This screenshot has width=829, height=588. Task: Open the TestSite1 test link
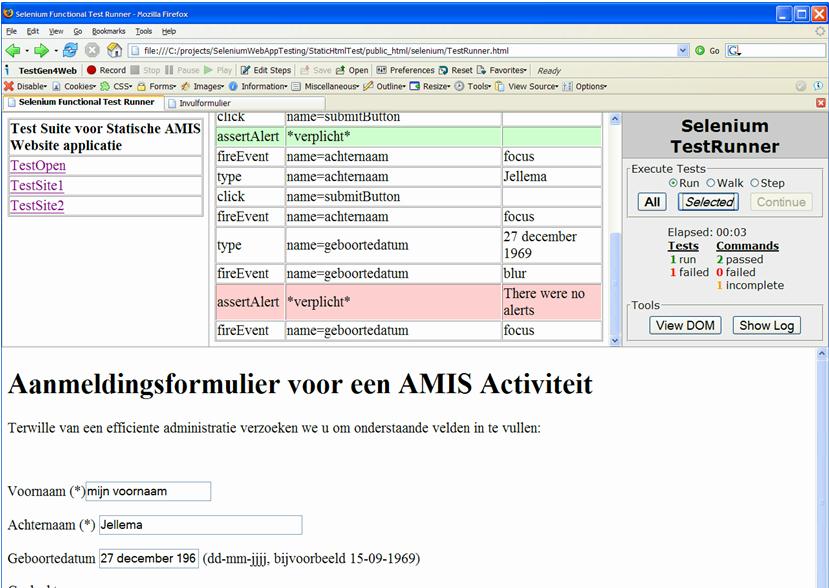tap(37, 186)
